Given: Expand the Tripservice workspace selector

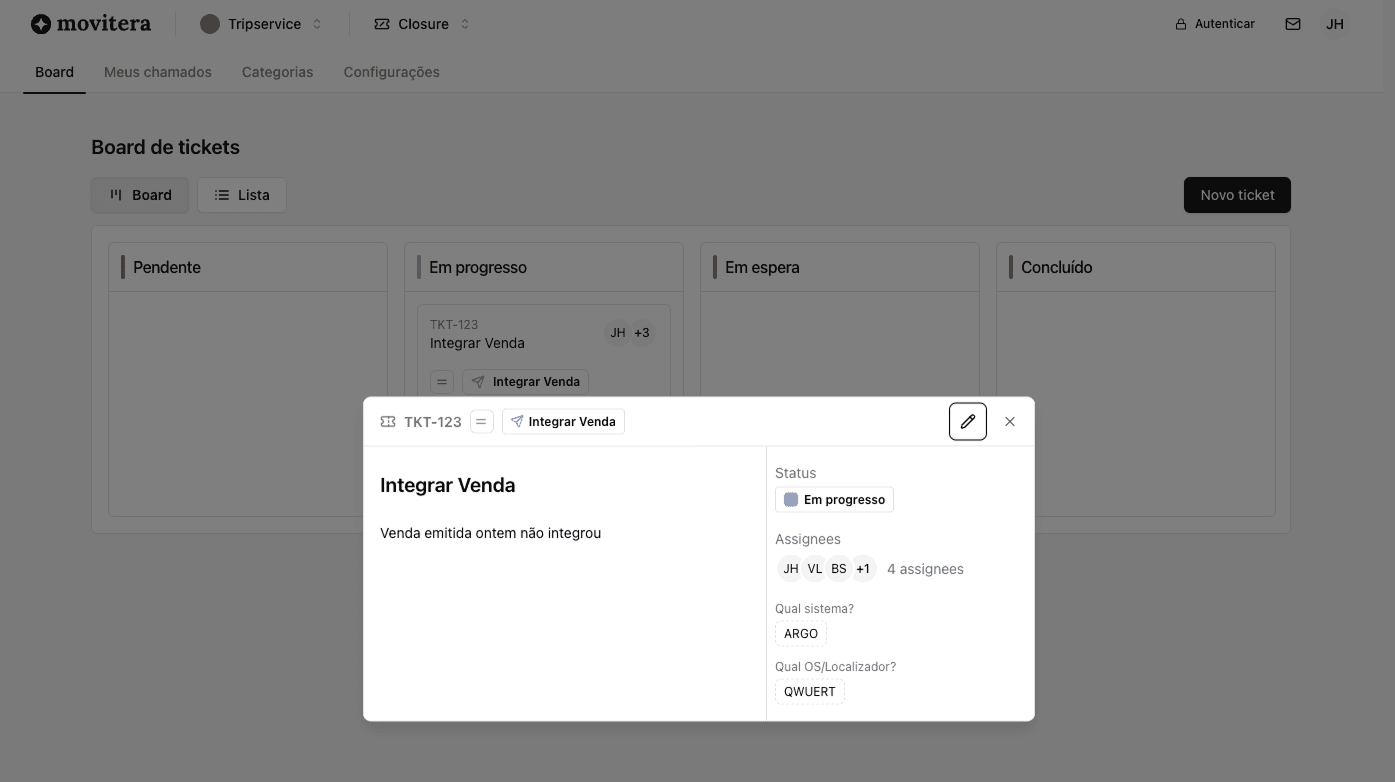Looking at the screenshot, I should (262, 23).
